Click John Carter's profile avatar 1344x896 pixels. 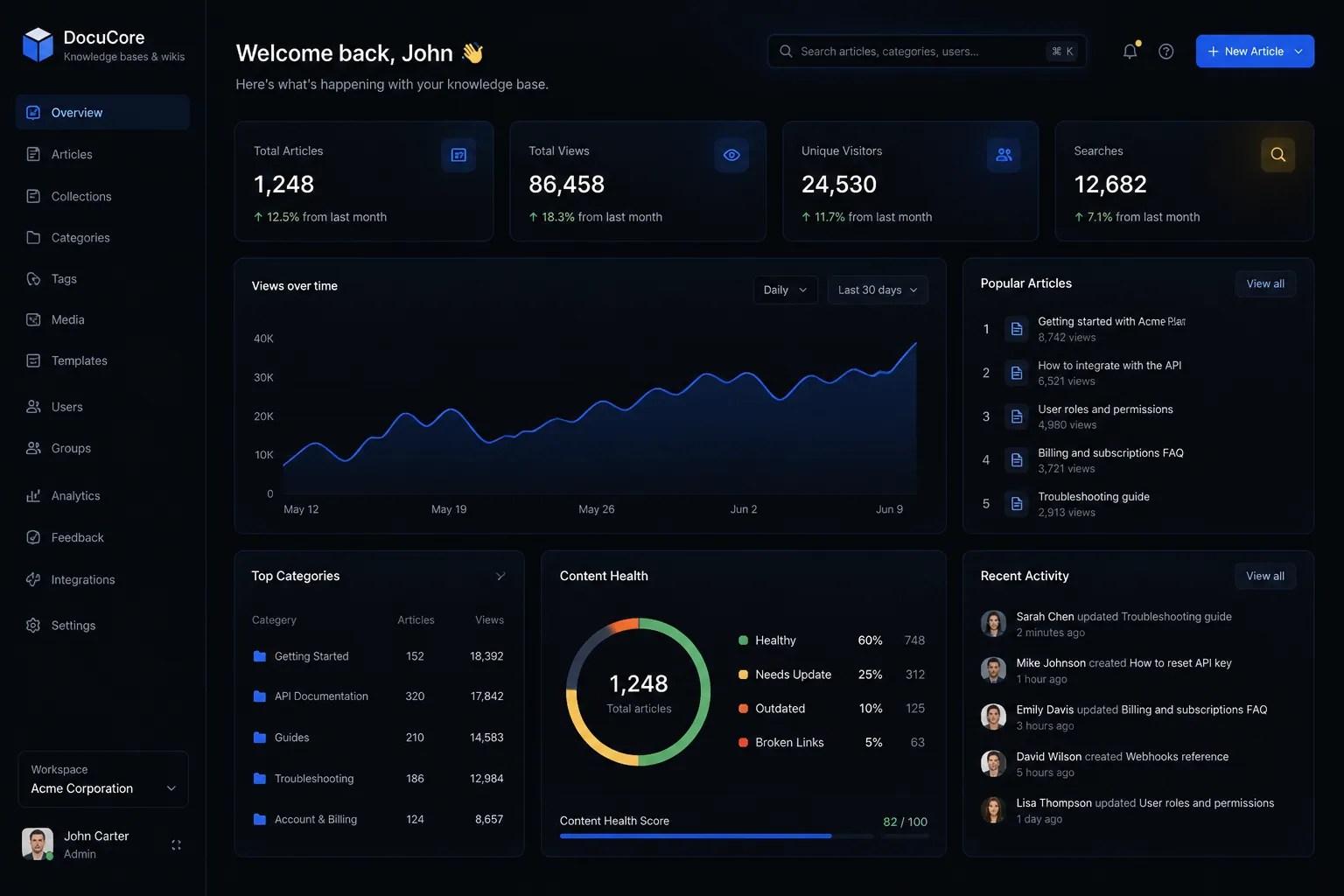(x=37, y=844)
